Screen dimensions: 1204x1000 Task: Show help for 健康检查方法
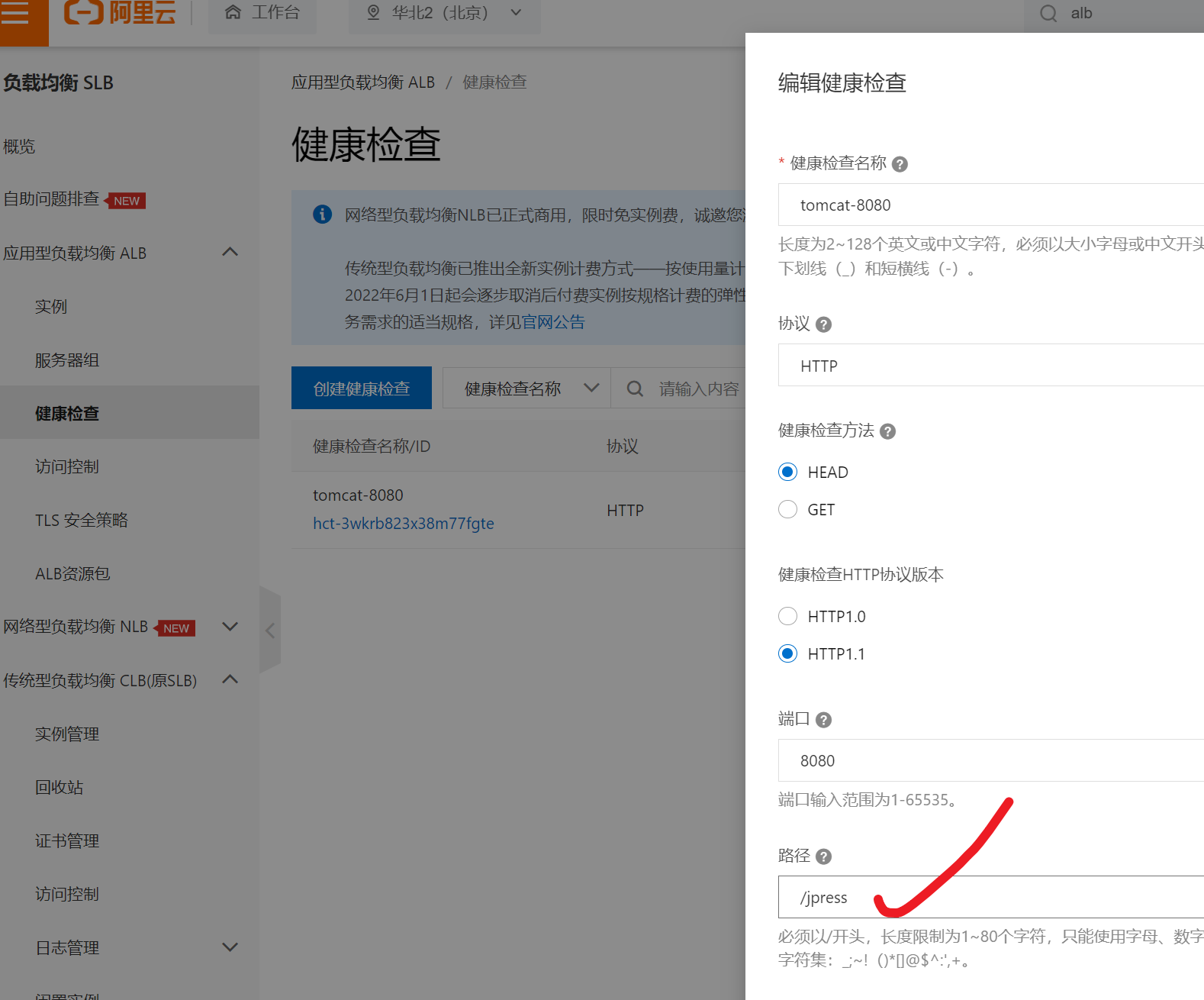887,431
